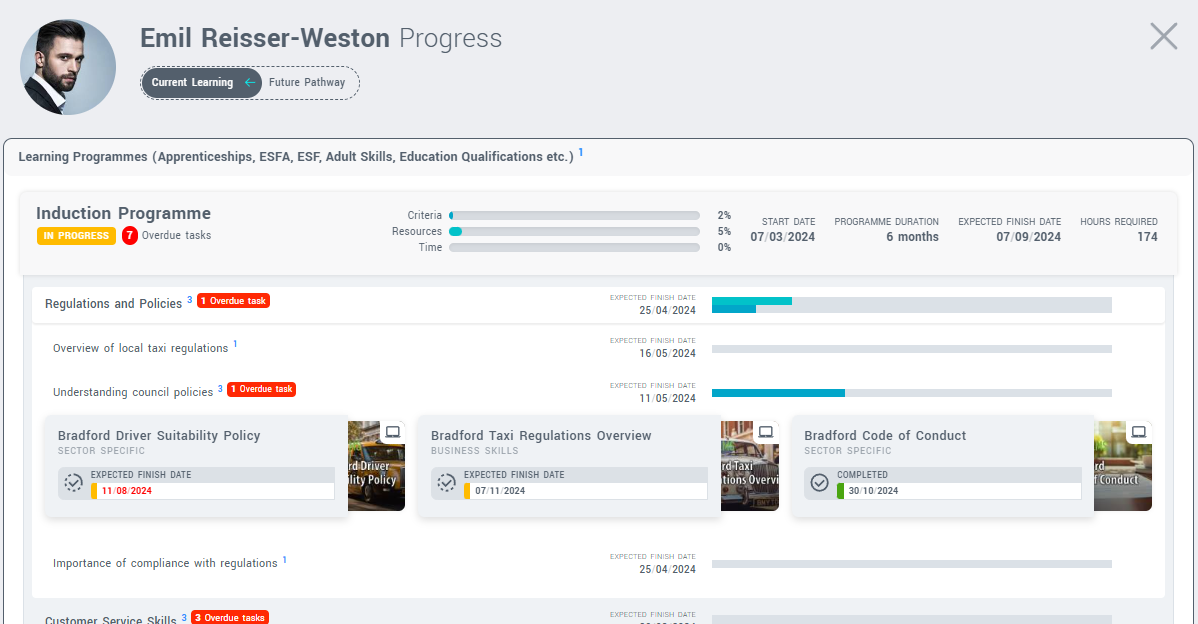Open Bradford Code of Conduct card

coord(942,467)
